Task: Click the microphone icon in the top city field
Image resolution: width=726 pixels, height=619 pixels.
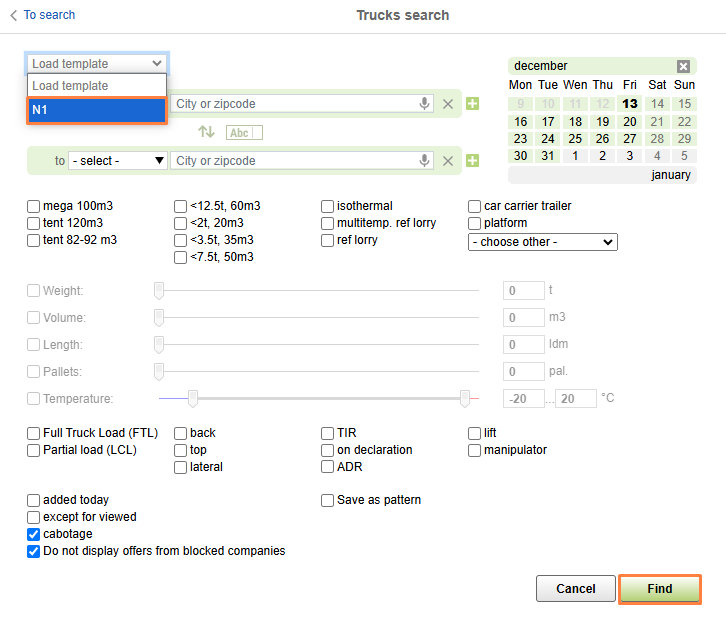Action: [425, 104]
